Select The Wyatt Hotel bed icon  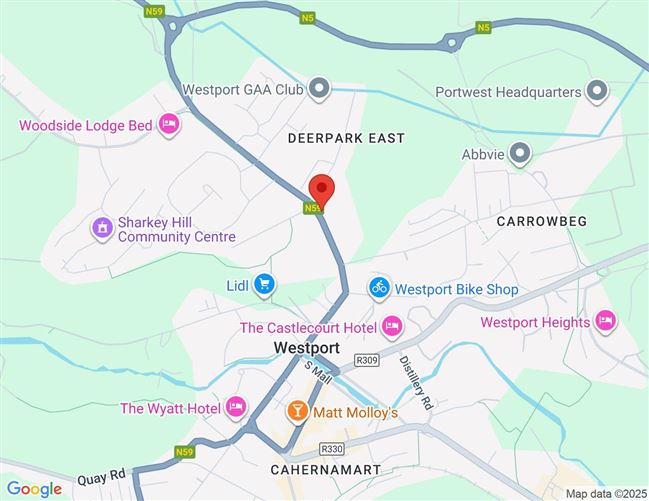click(236, 407)
